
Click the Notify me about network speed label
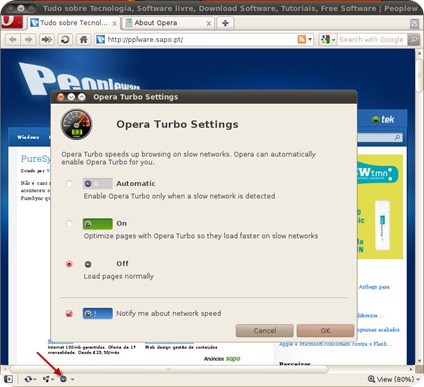coord(169,314)
